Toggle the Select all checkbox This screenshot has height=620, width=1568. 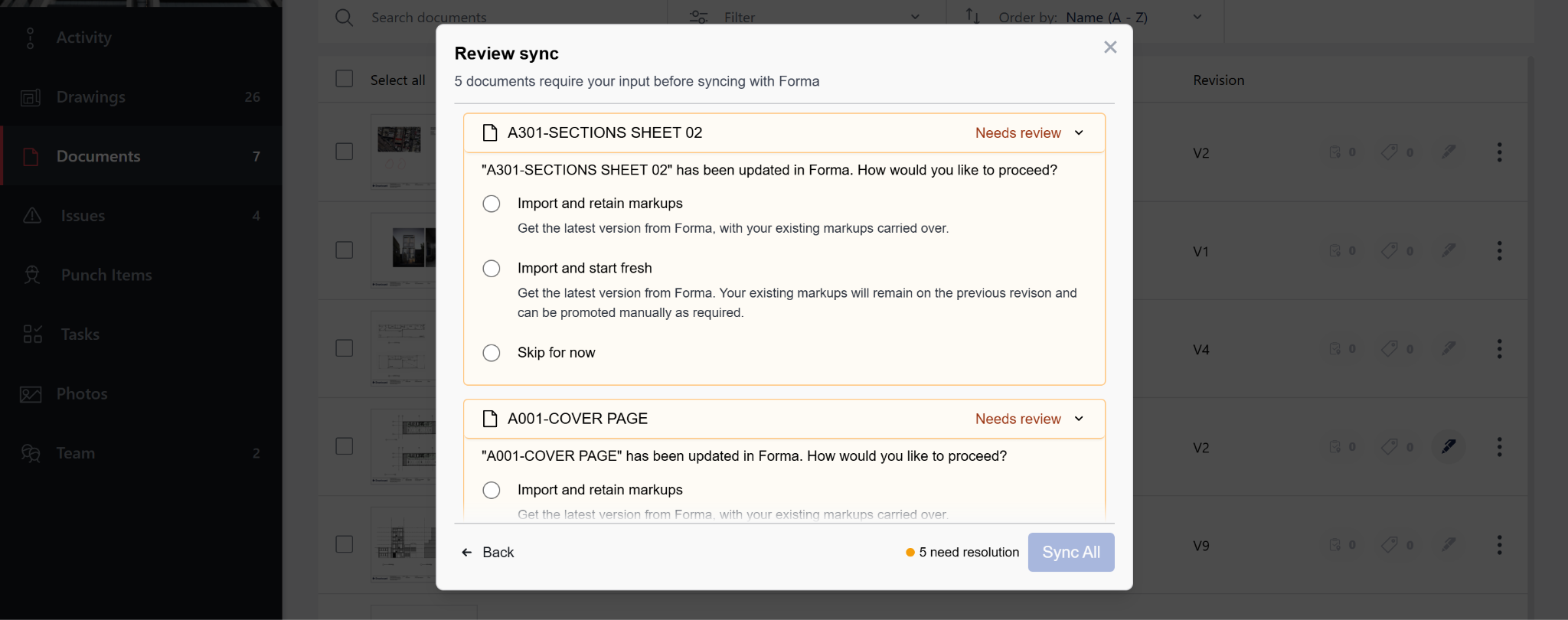345,79
